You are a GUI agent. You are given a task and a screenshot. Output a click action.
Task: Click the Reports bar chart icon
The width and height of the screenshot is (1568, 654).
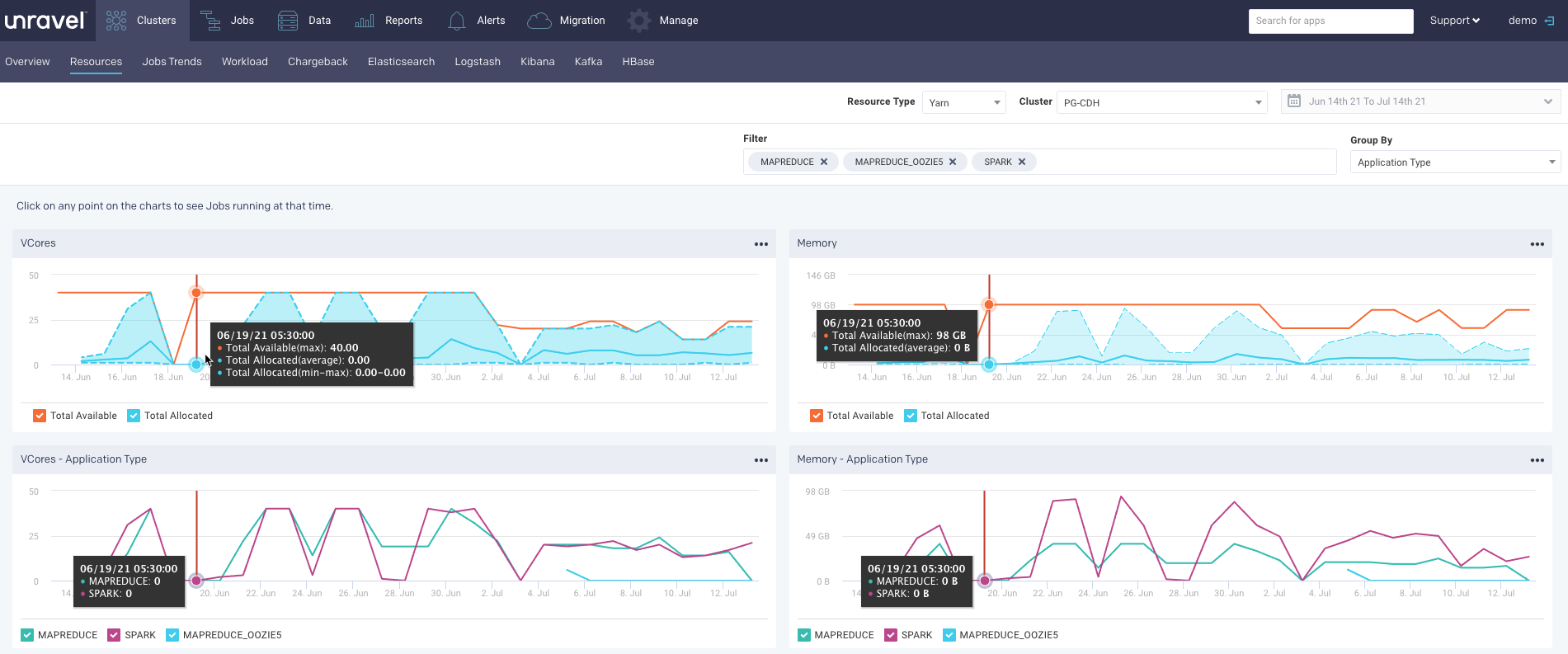(365, 21)
